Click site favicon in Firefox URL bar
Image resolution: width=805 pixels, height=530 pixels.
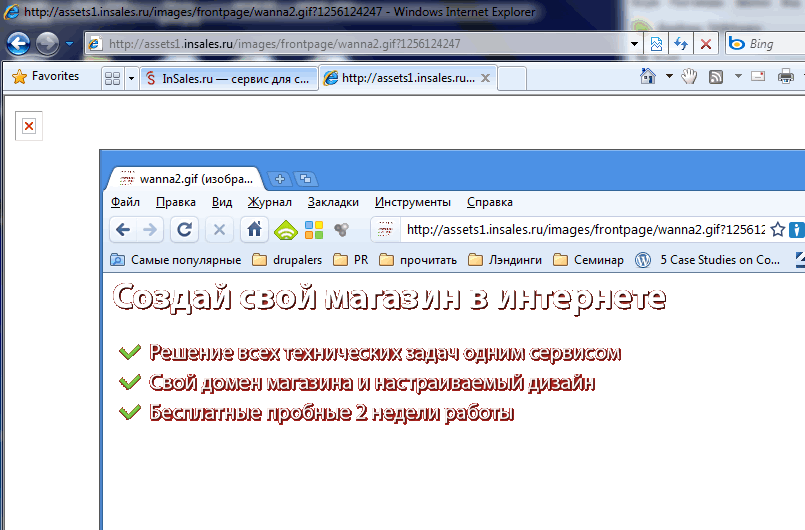pos(386,230)
